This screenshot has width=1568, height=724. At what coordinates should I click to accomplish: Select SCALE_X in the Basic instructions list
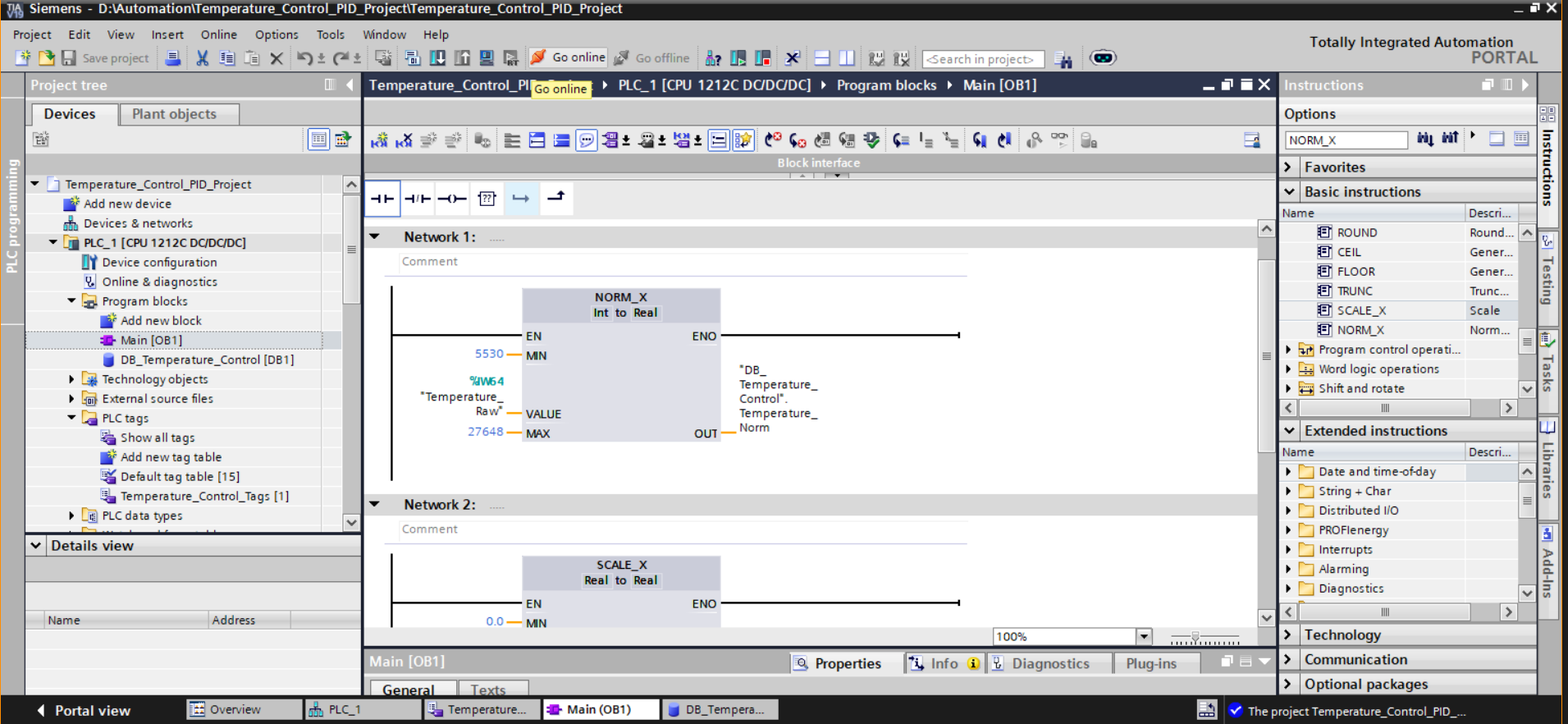point(1362,310)
